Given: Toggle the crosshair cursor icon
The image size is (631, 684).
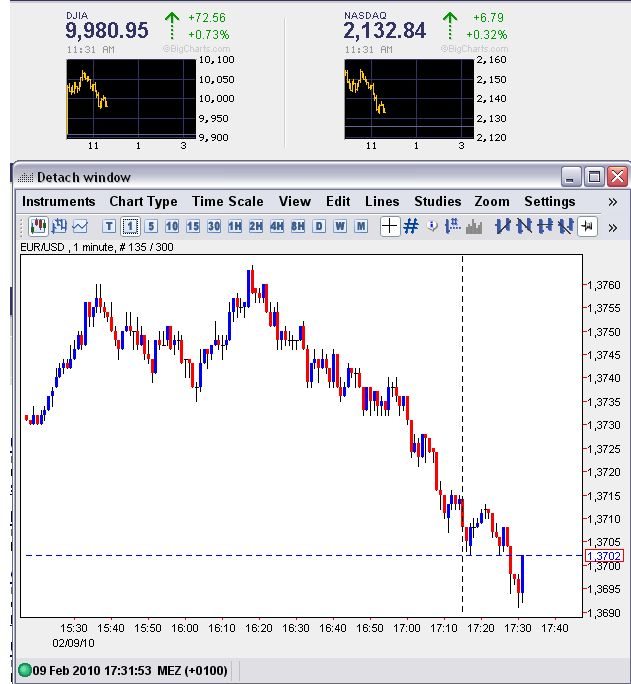Looking at the screenshot, I should 389,226.
